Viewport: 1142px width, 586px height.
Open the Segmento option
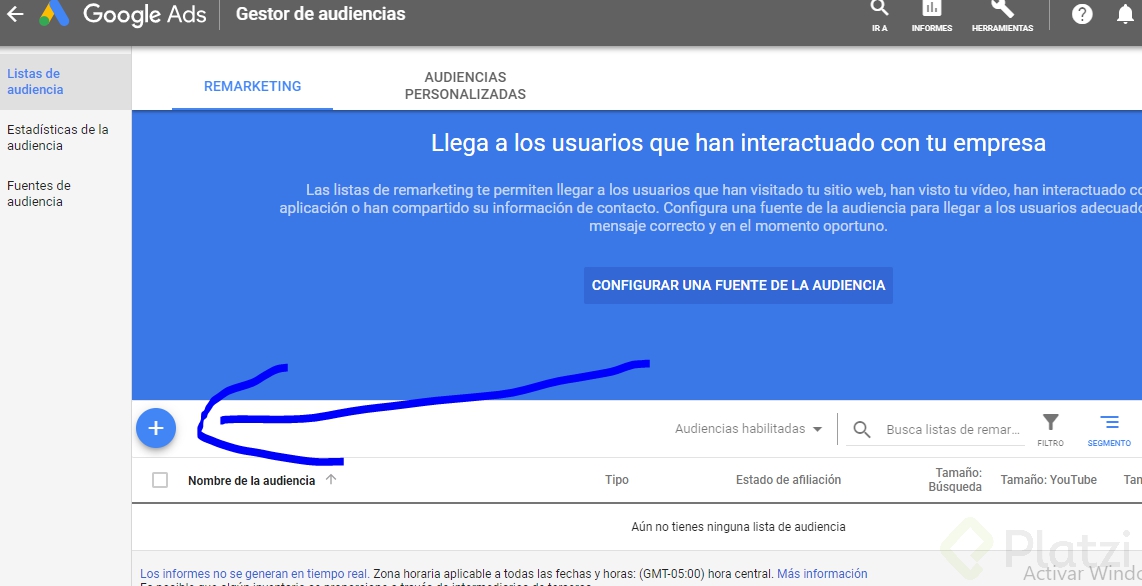point(1109,429)
